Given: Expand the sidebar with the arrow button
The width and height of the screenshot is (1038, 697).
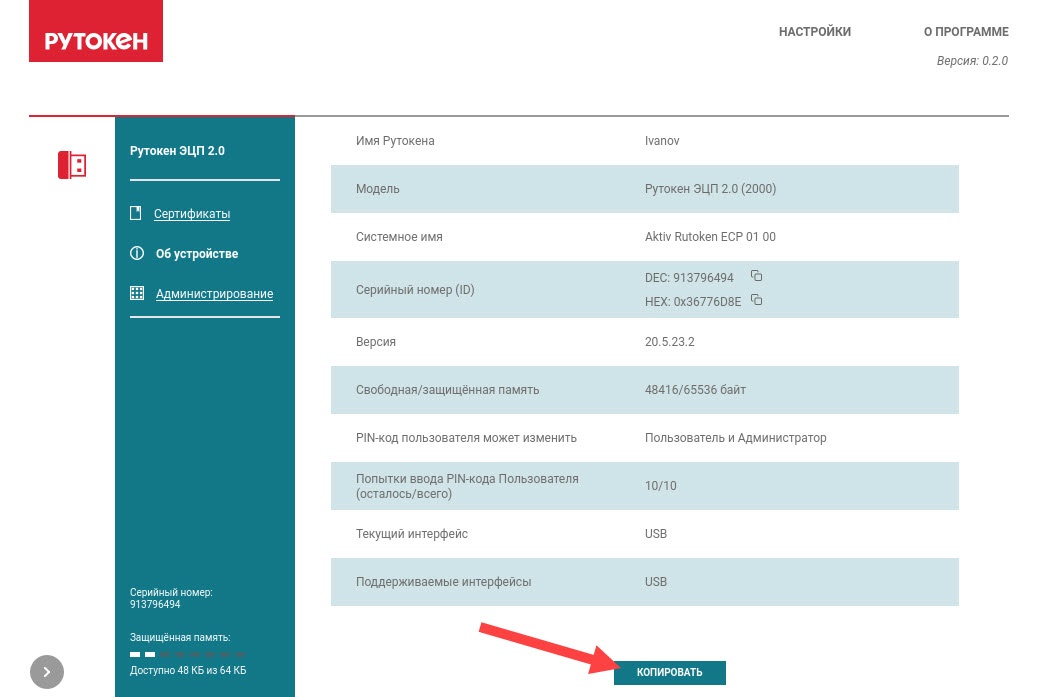Looking at the screenshot, I should click(47, 672).
